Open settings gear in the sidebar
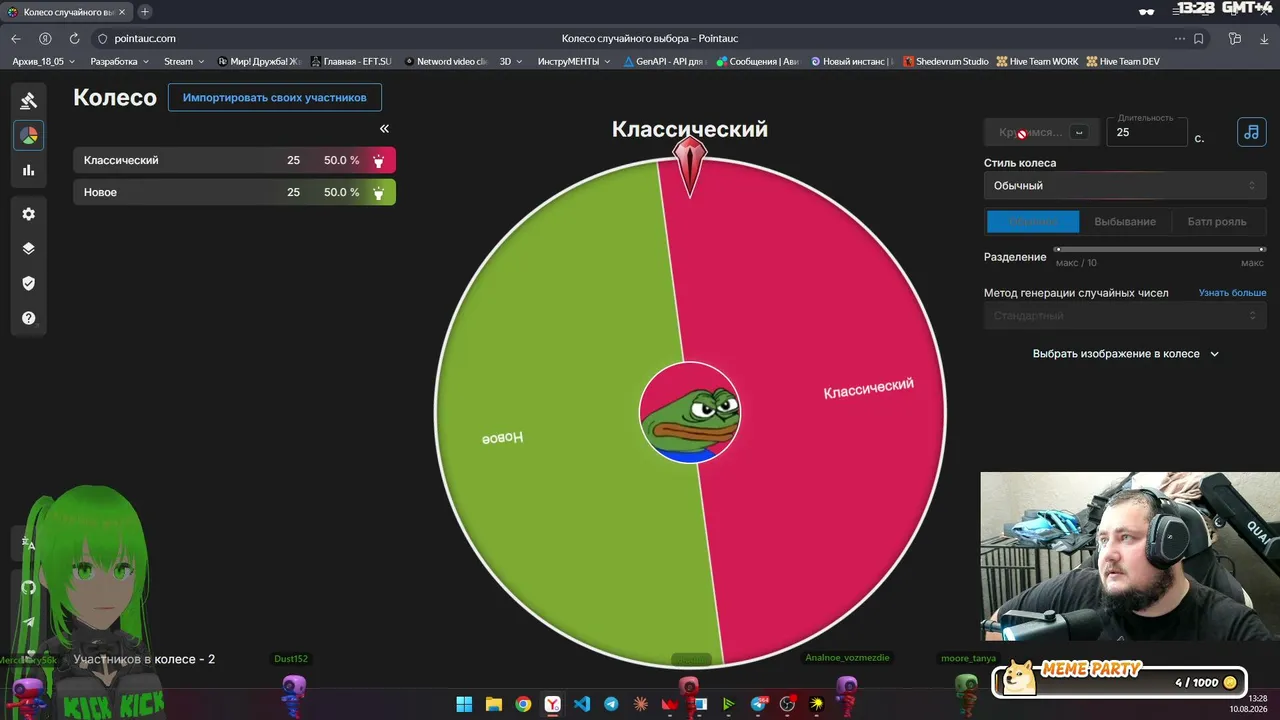1280x720 pixels. (x=28, y=214)
